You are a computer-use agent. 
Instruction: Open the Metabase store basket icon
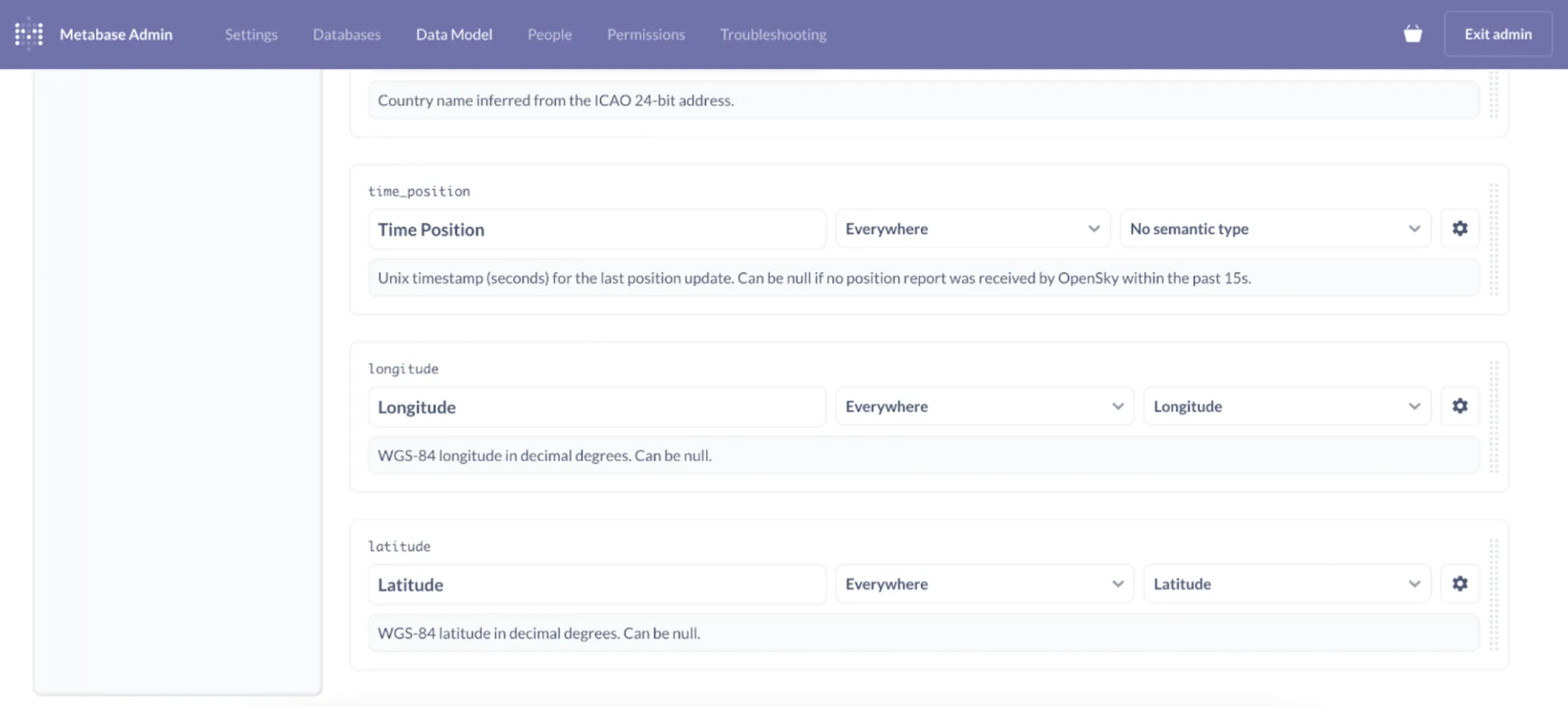click(1413, 33)
